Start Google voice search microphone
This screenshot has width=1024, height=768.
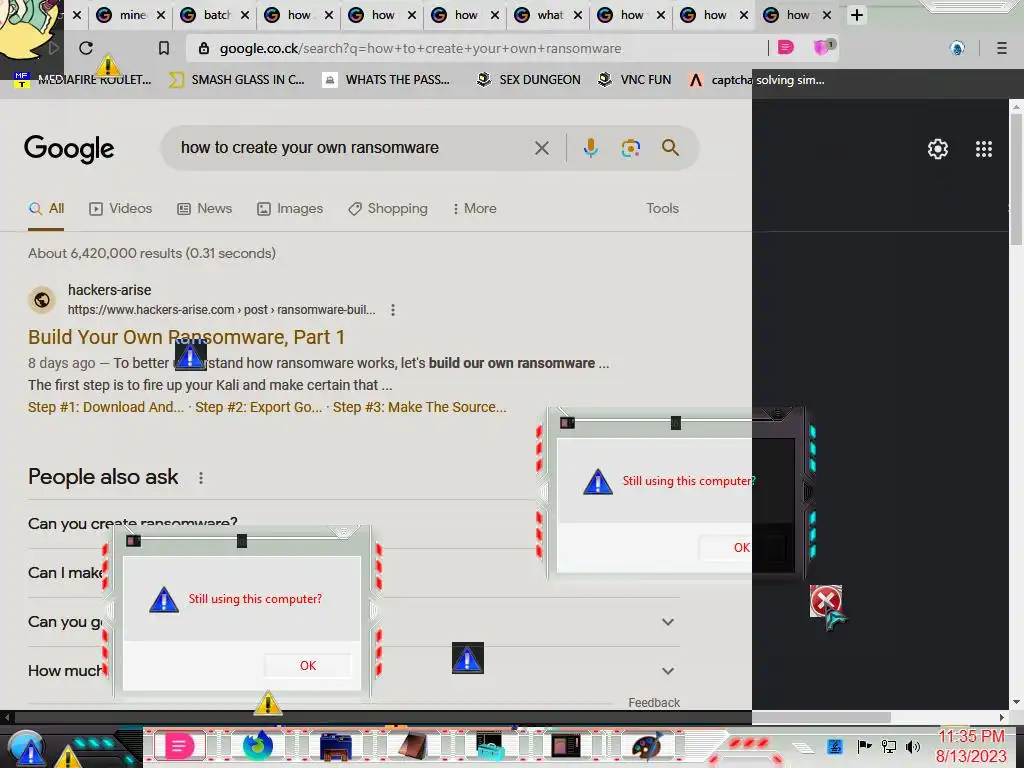tap(590, 148)
